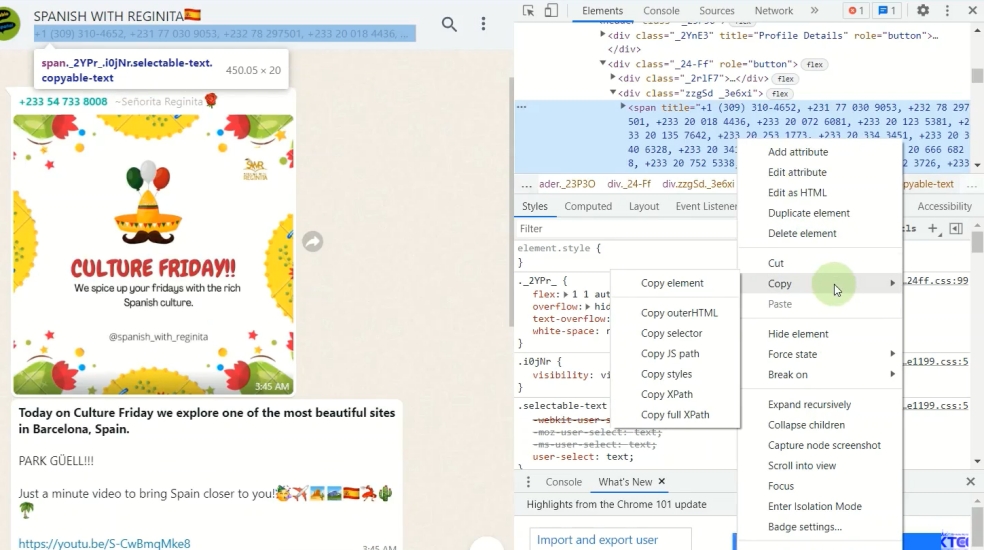
Task: Open the youtu.be video link
Action: 104,543
